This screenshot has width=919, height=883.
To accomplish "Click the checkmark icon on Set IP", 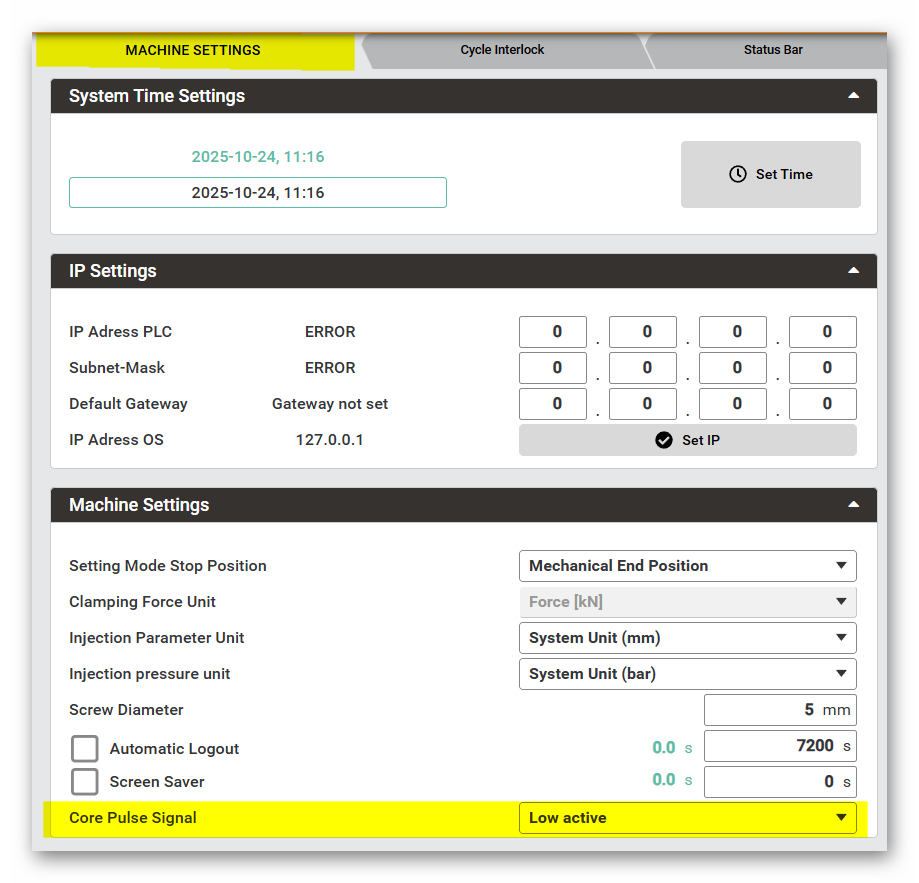I will click(663, 440).
